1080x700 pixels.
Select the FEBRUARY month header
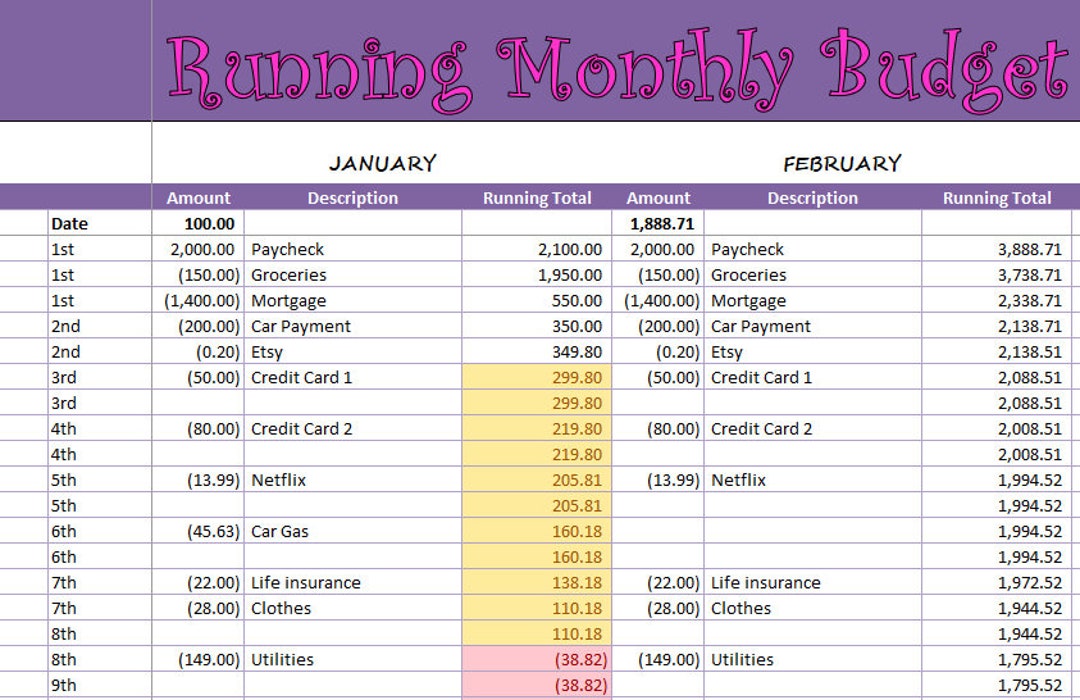[x=843, y=162]
